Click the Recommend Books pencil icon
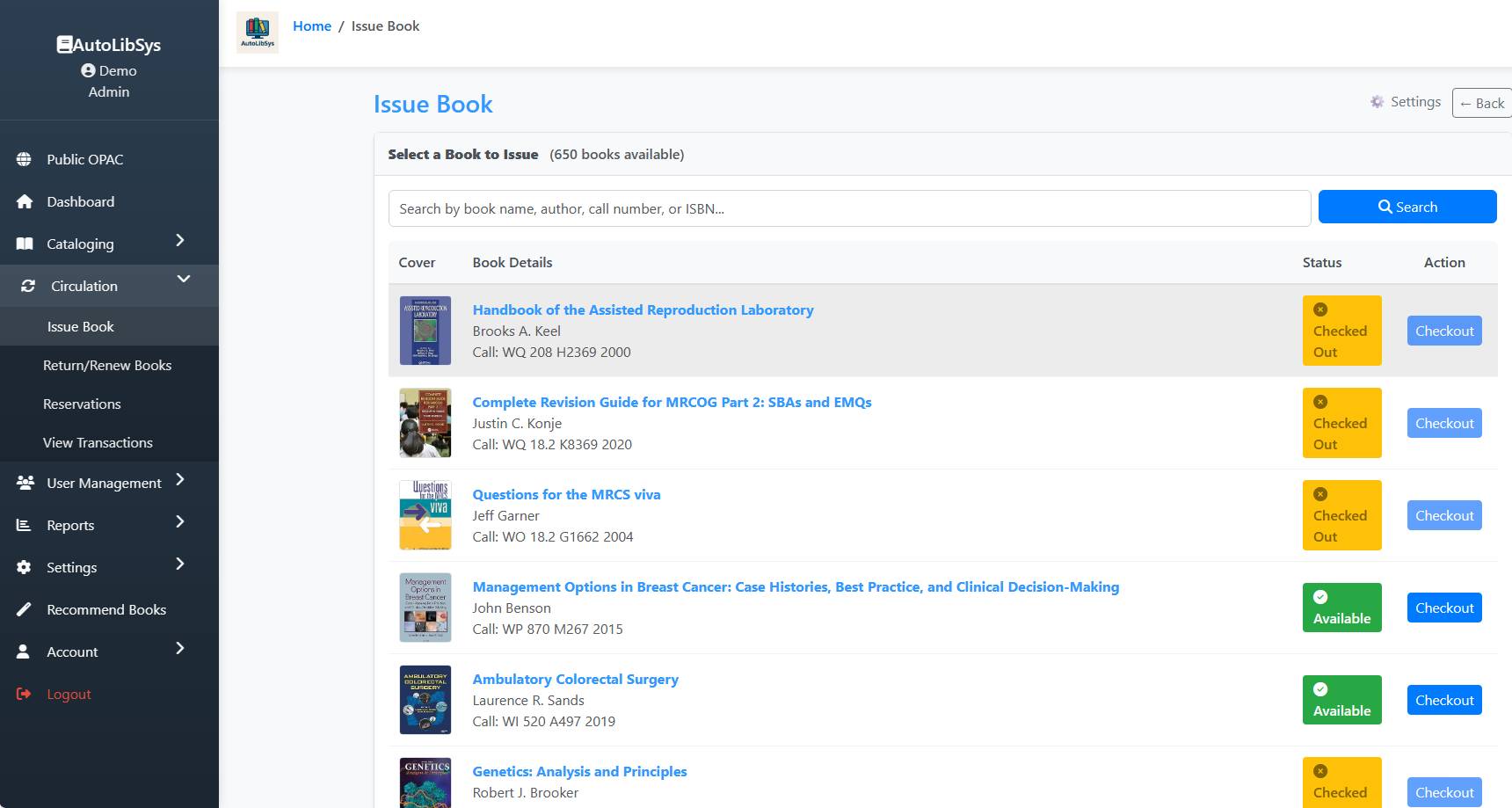1512x808 pixels. [x=25, y=609]
